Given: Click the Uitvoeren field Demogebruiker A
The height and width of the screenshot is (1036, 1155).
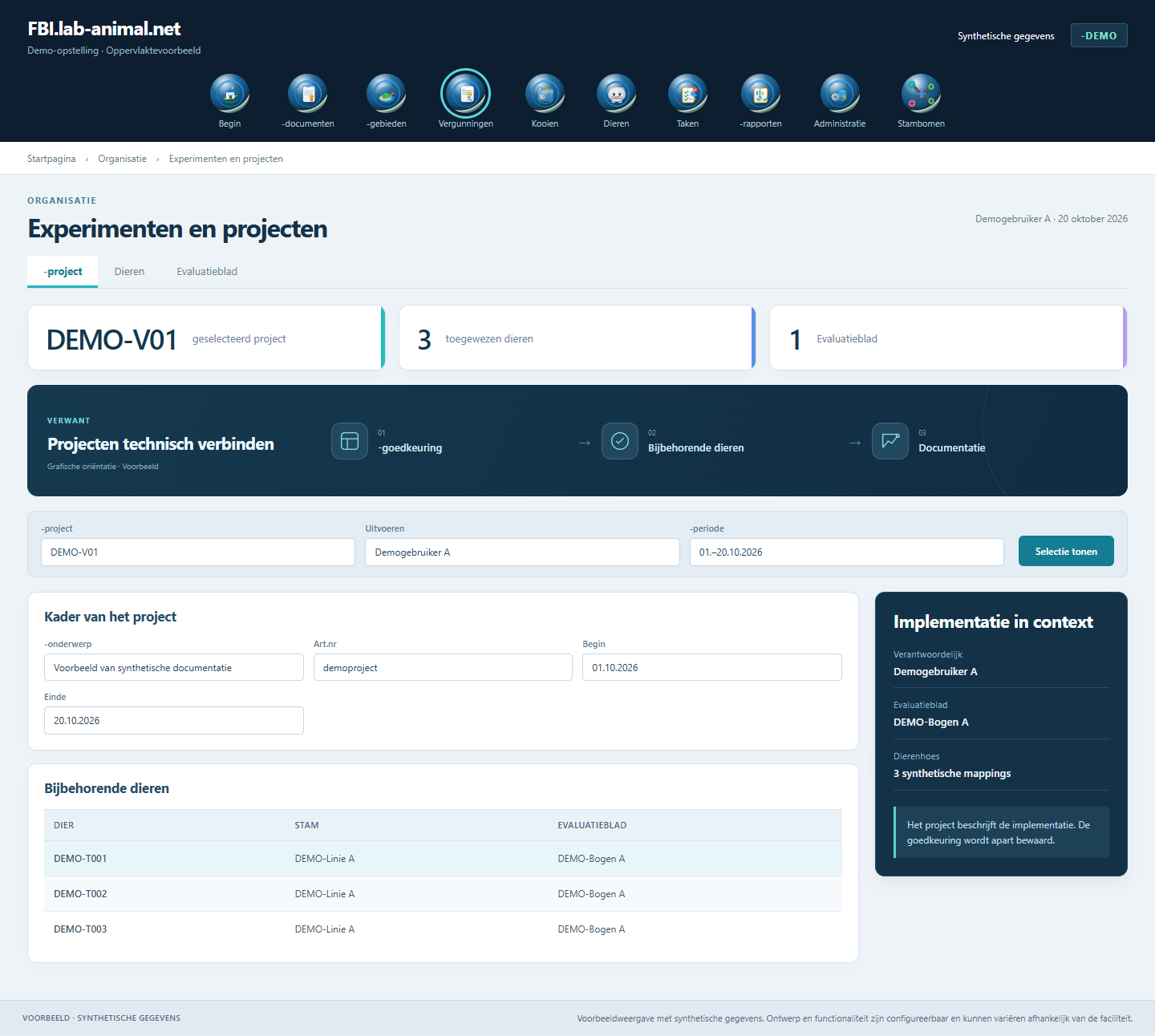Looking at the screenshot, I should tap(522, 552).
